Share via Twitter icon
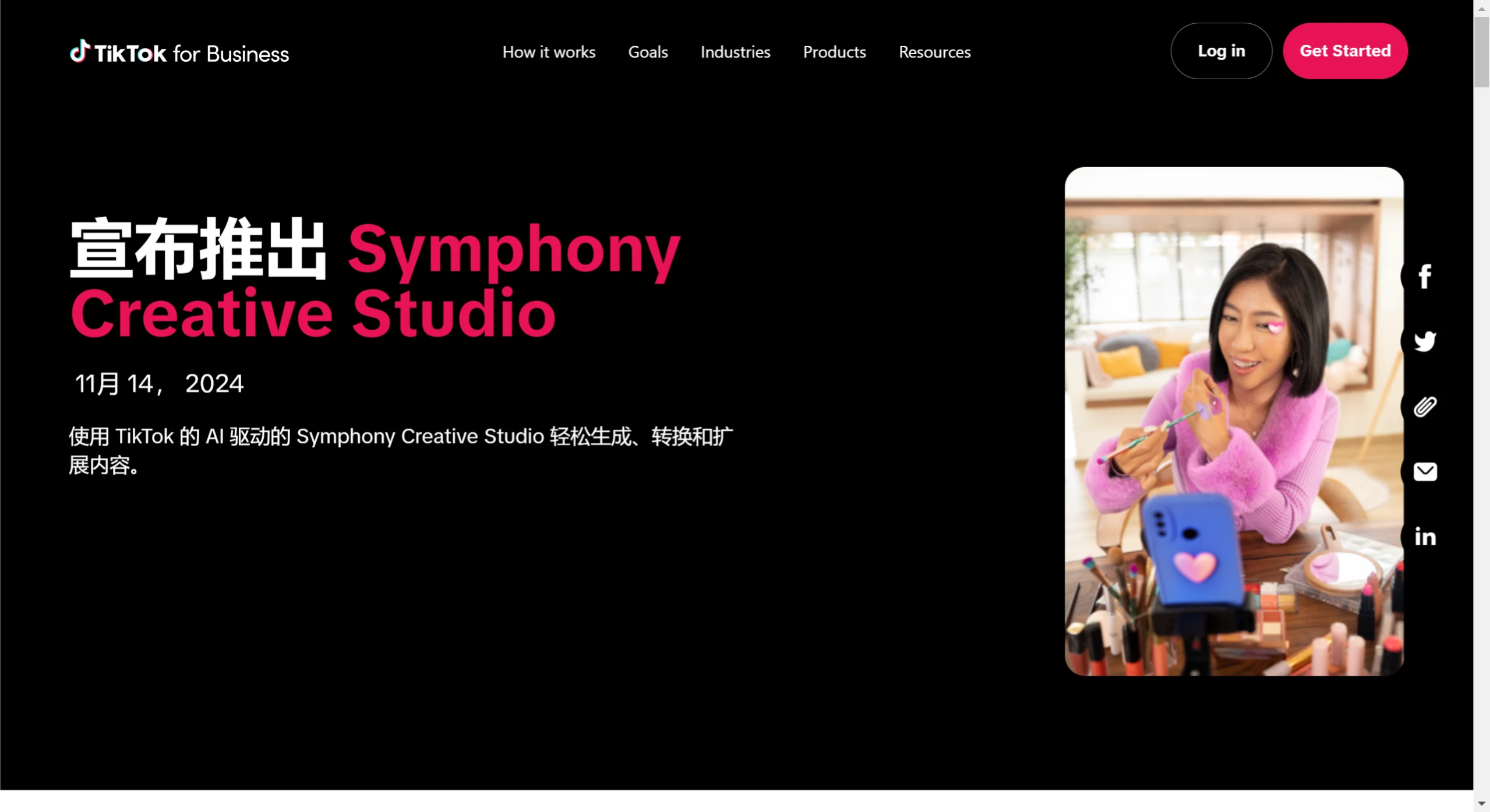Image resolution: width=1490 pixels, height=812 pixels. click(x=1425, y=341)
